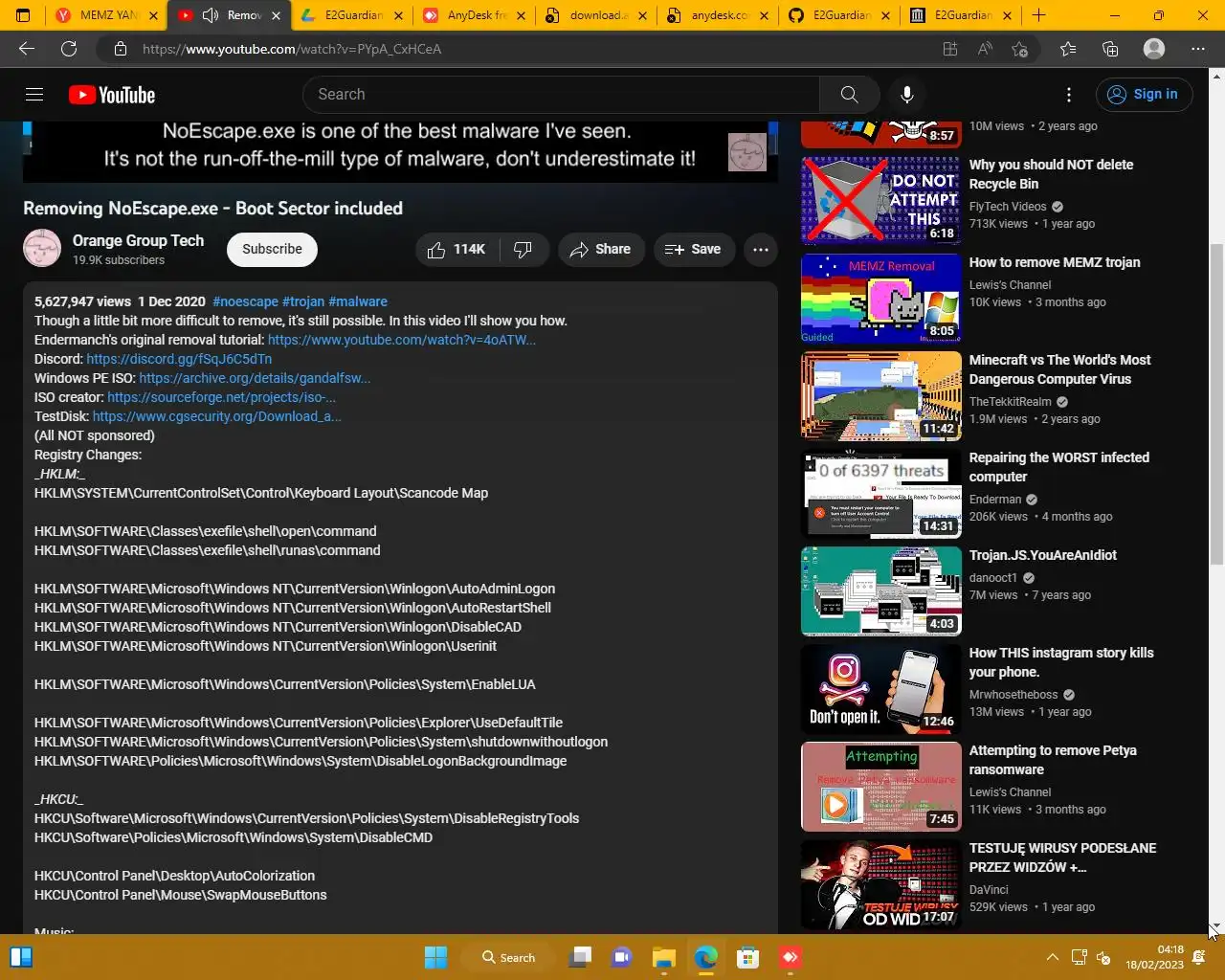Open Microsoft Store on taskbar
Image resolution: width=1225 pixels, height=980 pixels.
[x=748, y=957]
